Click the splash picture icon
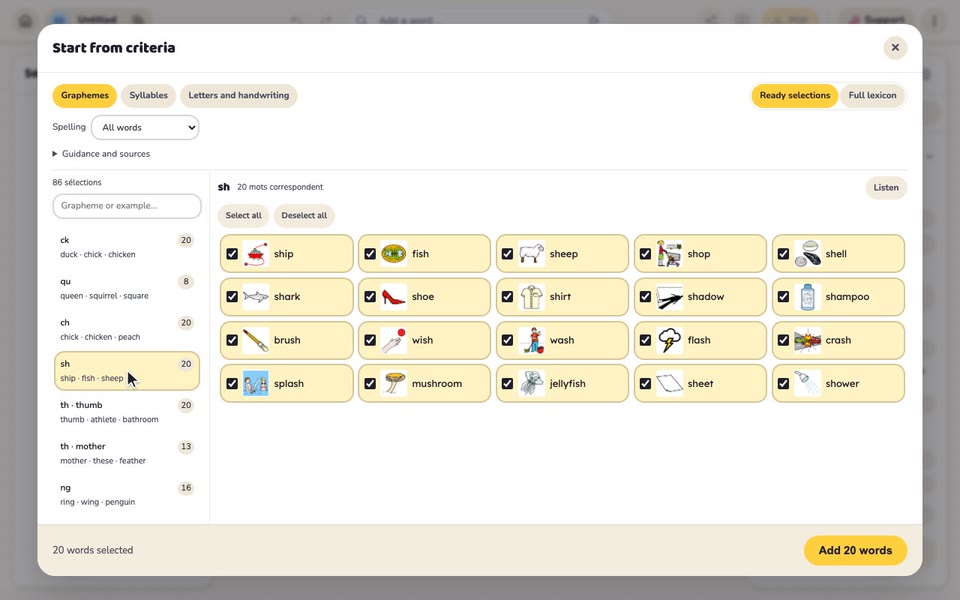 [x=256, y=384]
